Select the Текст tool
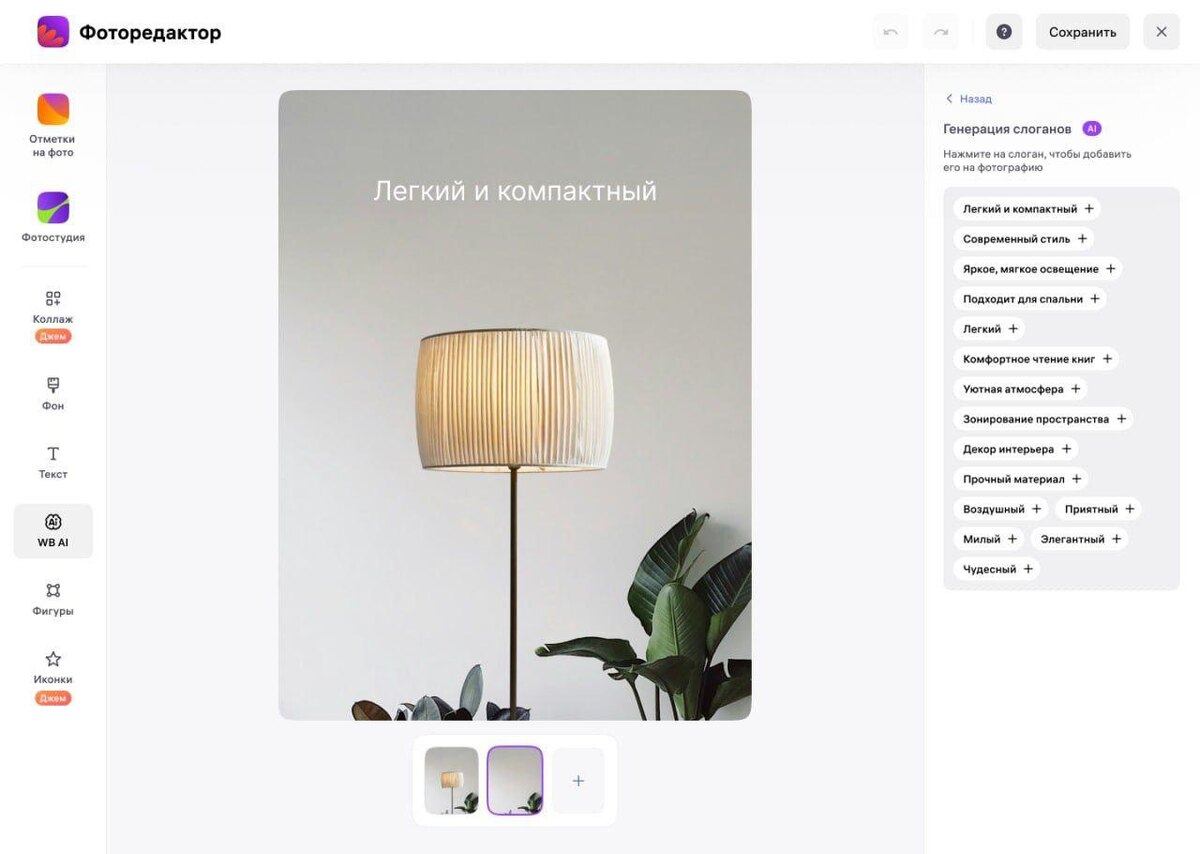1200x854 pixels. 53,462
